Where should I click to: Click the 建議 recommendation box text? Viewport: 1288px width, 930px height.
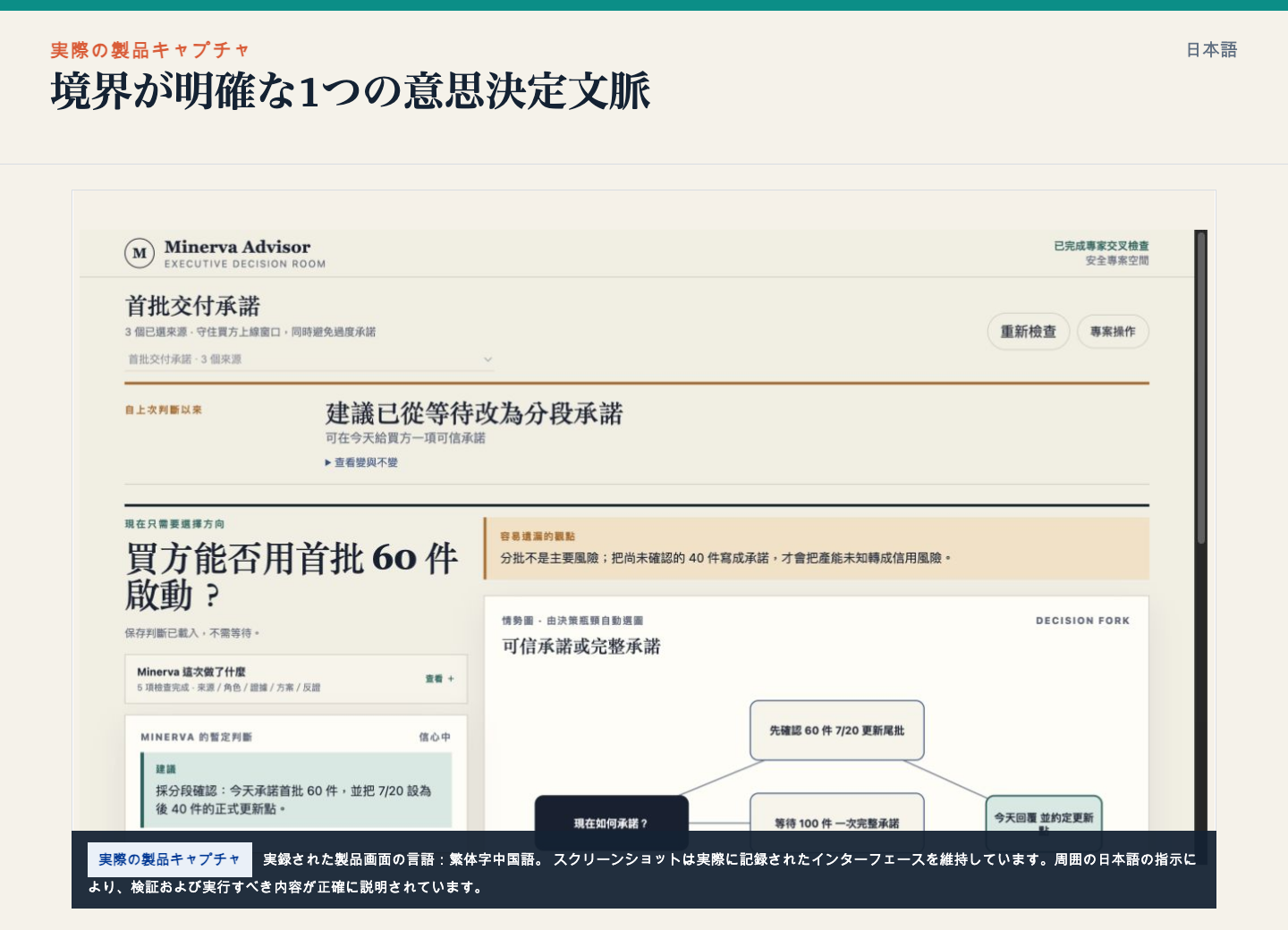click(x=296, y=790)
